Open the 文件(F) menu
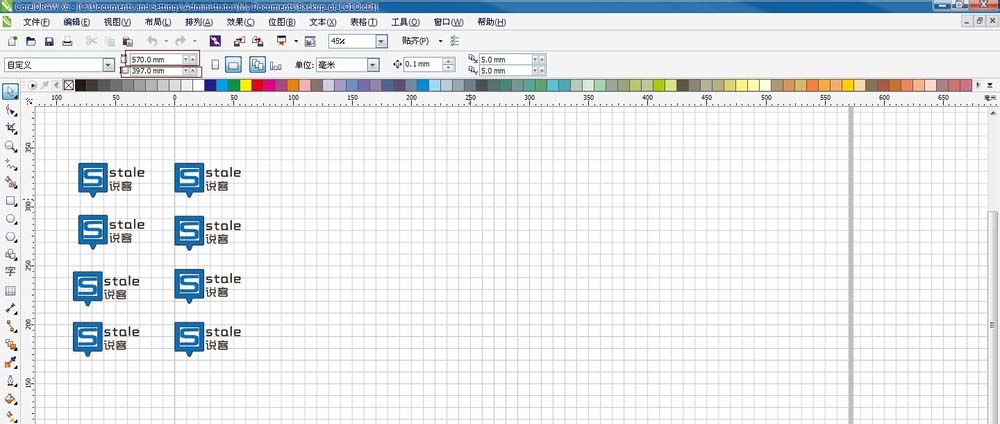 [36, 22]
